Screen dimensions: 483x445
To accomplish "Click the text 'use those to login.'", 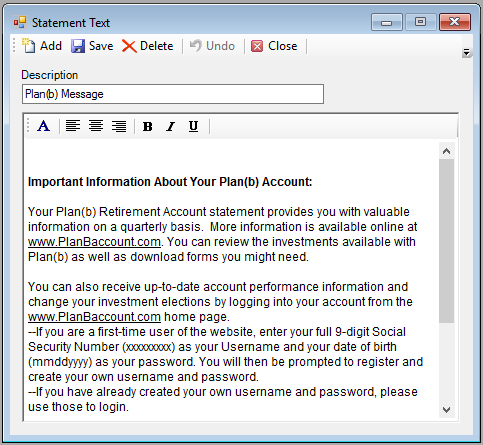I will point(78,407).
